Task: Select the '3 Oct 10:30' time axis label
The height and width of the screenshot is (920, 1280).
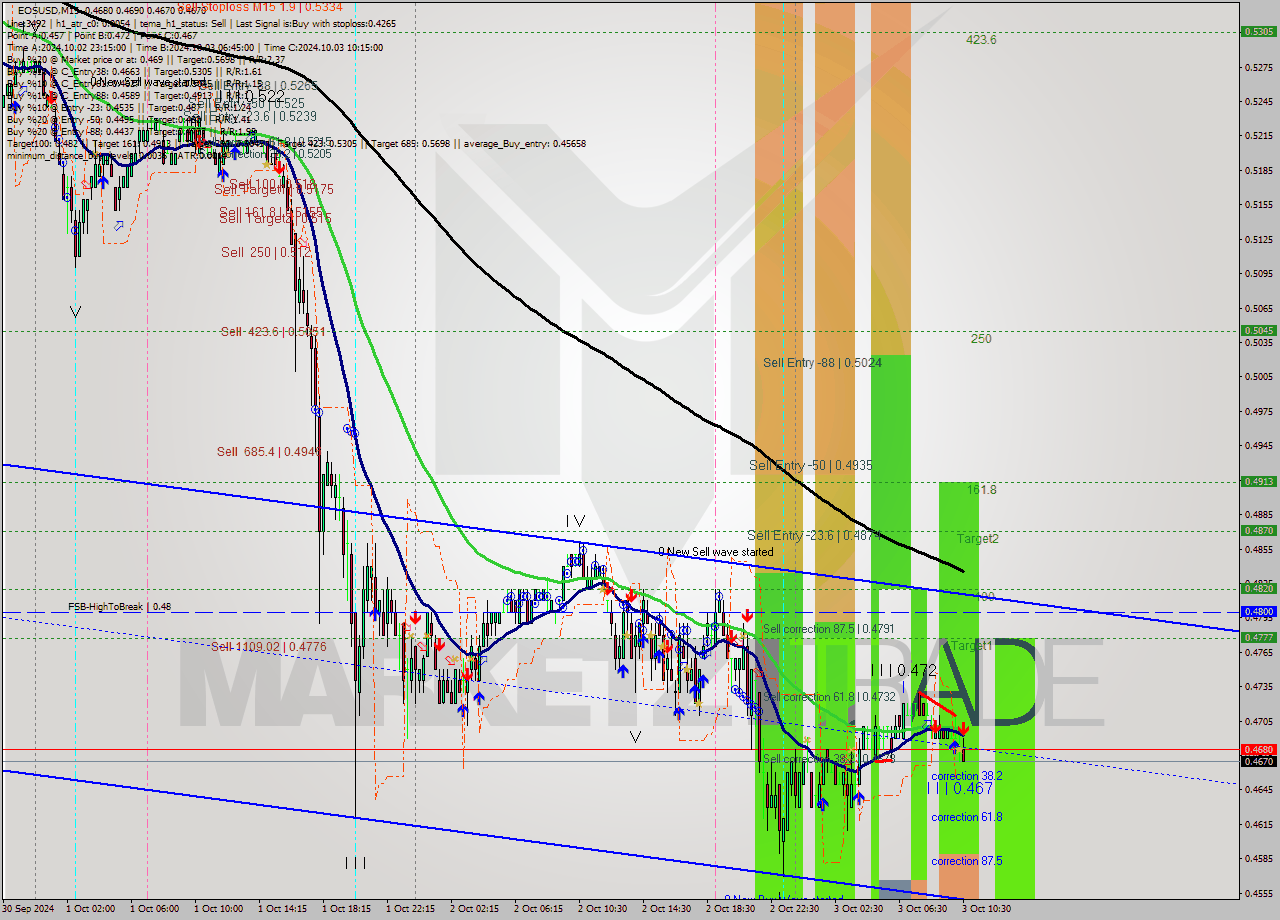Action: click(986, 909)
